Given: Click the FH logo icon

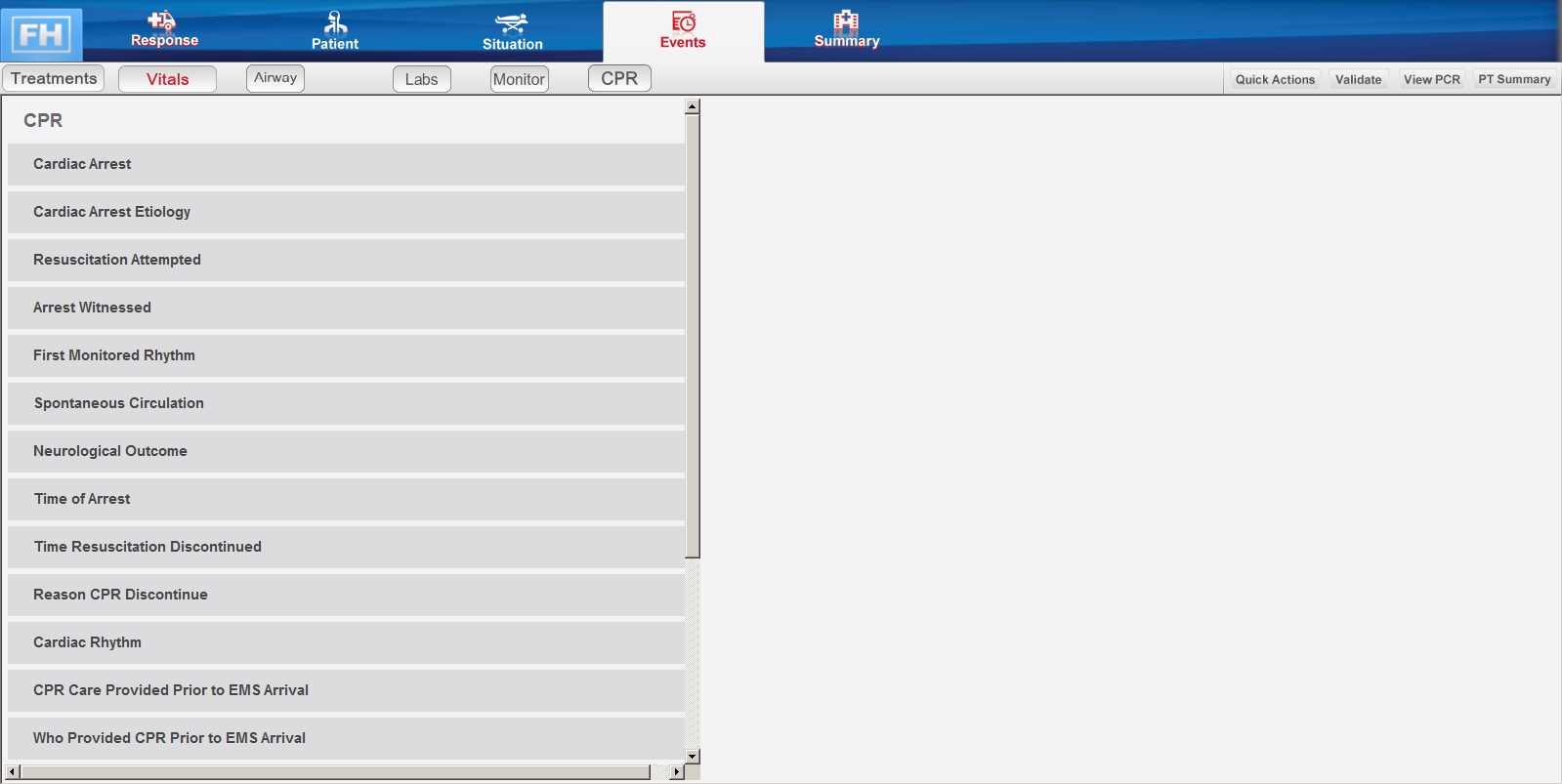Looking at the screenshot, I should pos(41,34).
